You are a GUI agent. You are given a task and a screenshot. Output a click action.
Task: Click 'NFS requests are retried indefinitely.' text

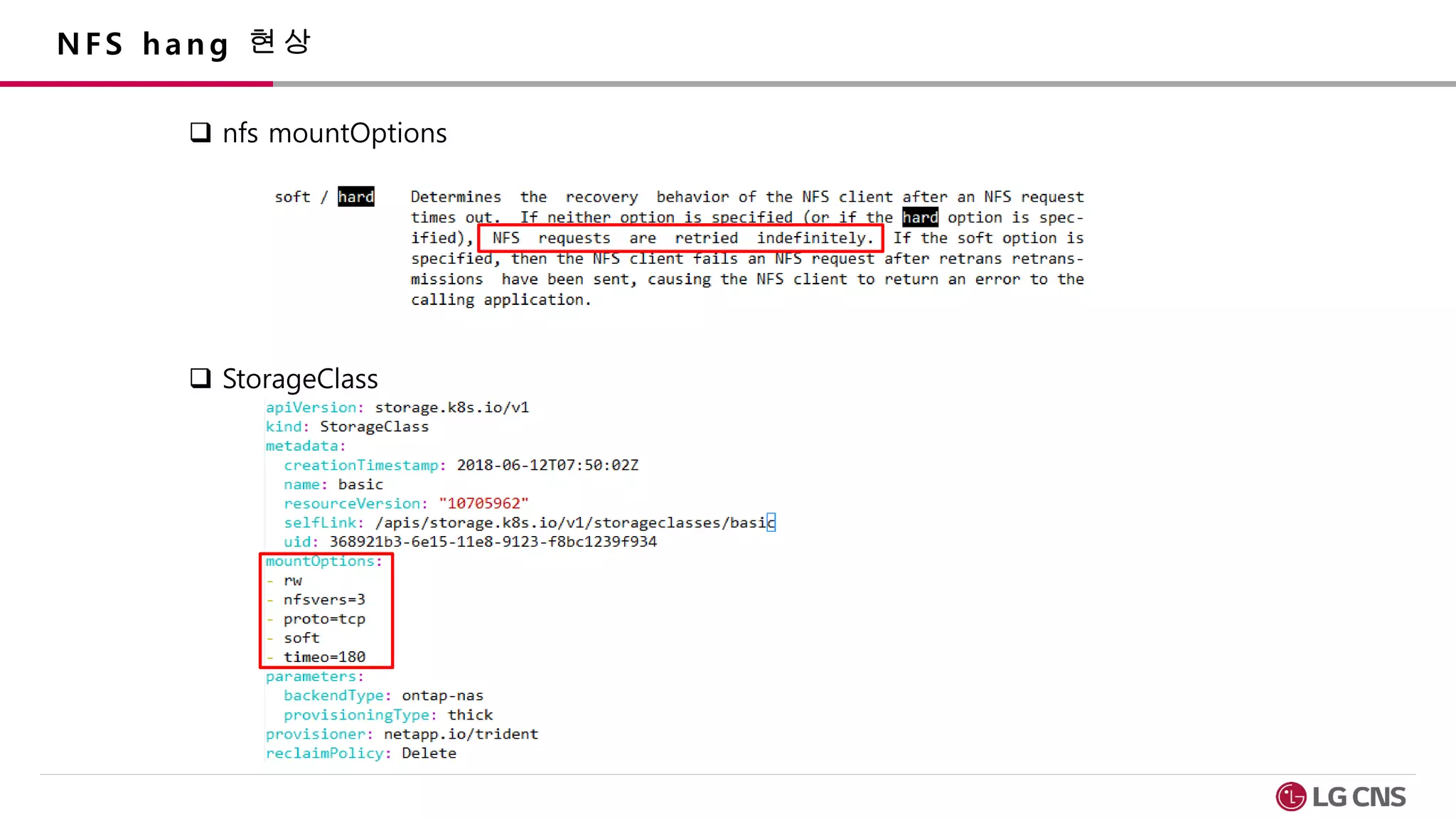pyautogui.click(x=681, y=237)
